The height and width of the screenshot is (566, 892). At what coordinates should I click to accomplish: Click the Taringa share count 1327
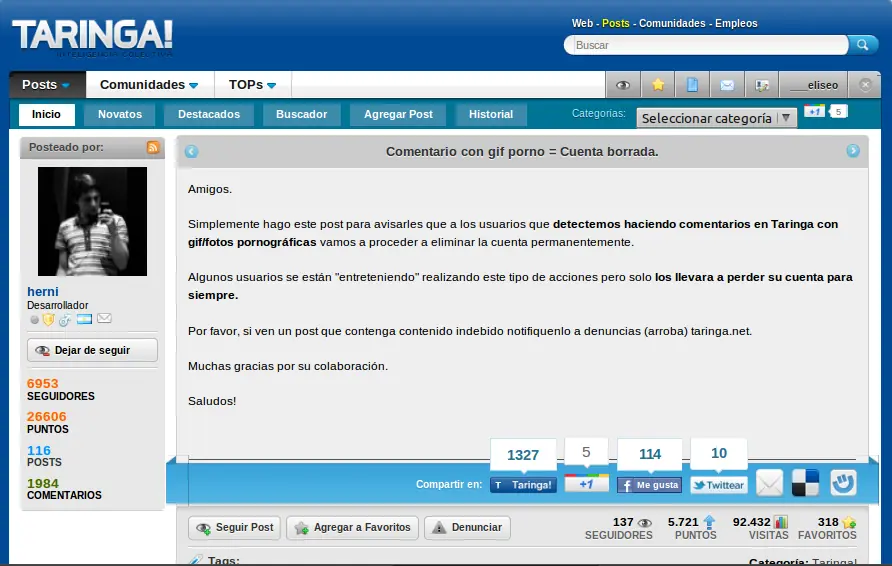click(x=523, y=455)
